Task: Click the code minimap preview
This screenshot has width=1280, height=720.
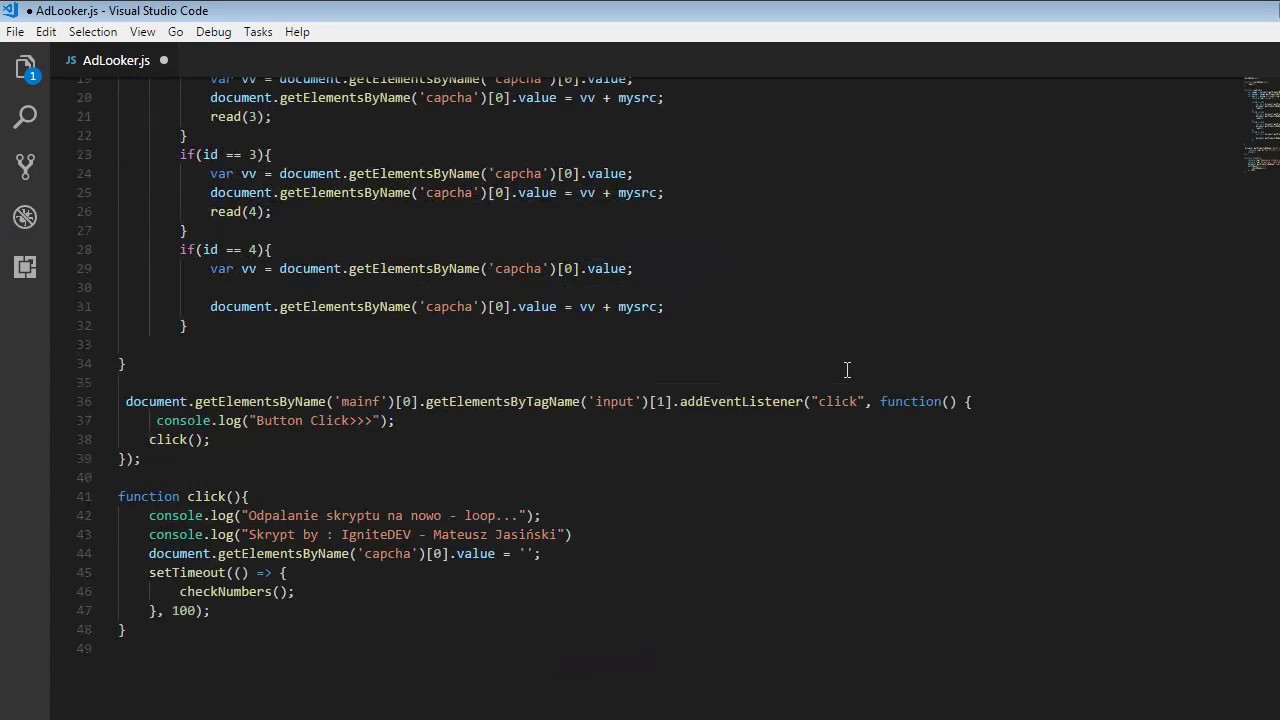Action: coord(1262,125)
